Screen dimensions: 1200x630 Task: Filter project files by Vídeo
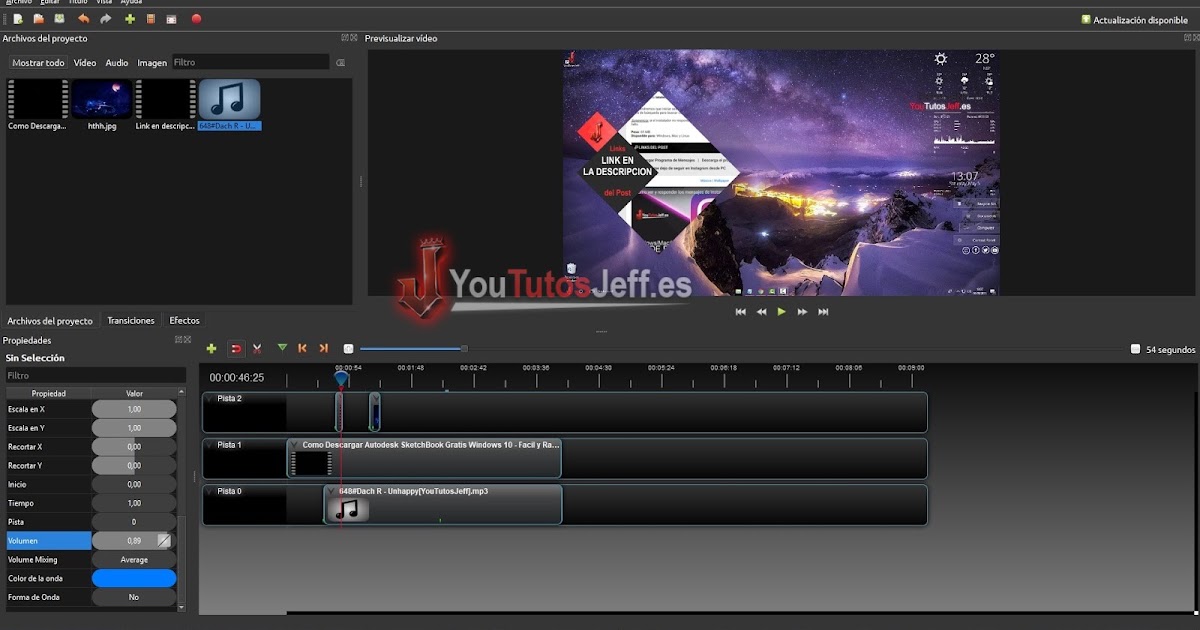pyautogui.click(x=85, y=63)
